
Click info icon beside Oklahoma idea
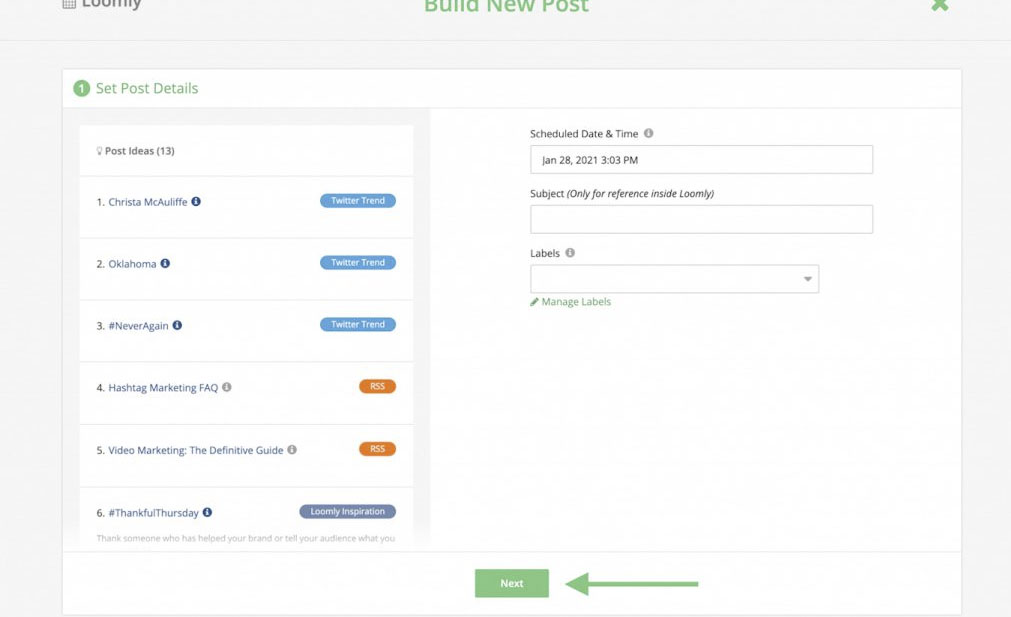coord(165,263)
